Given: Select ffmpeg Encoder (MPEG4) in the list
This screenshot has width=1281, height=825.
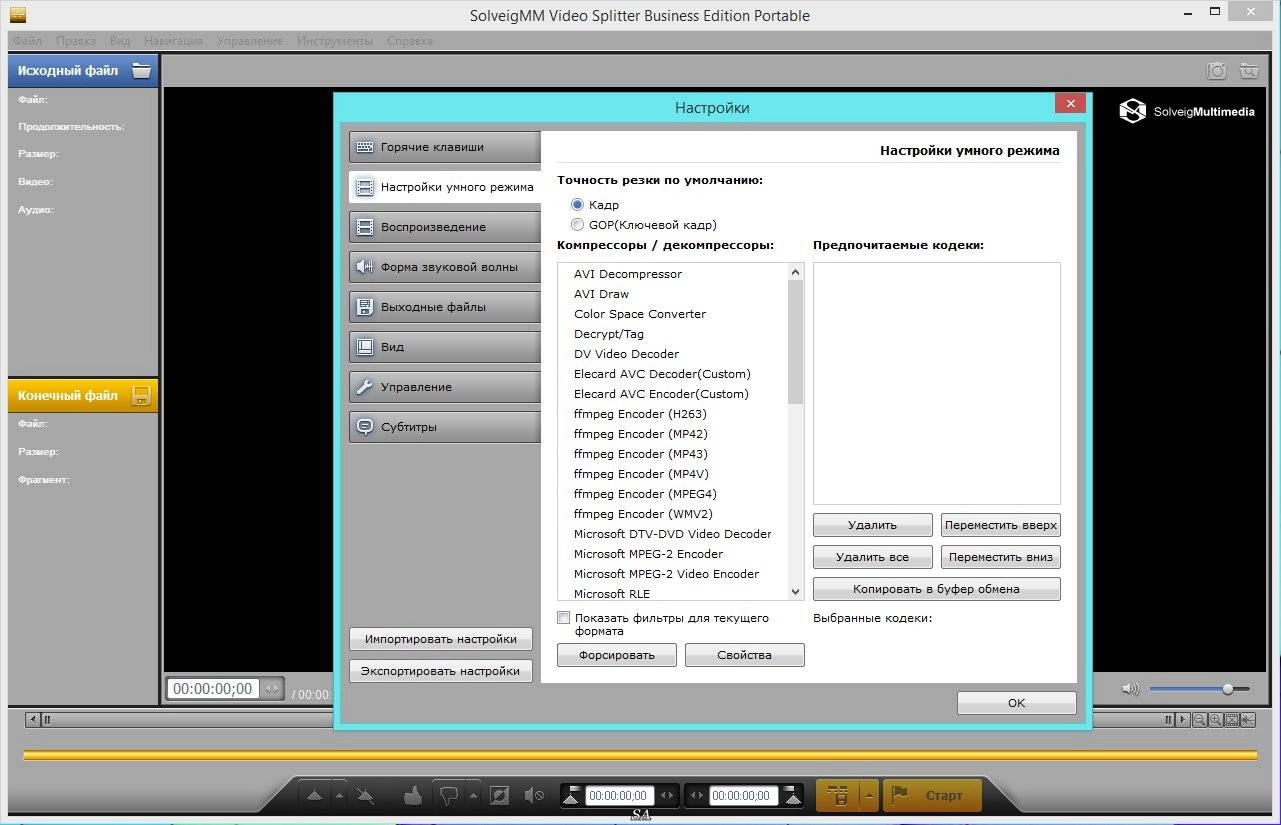Looking at the screenshot, I should coord(645,494).
